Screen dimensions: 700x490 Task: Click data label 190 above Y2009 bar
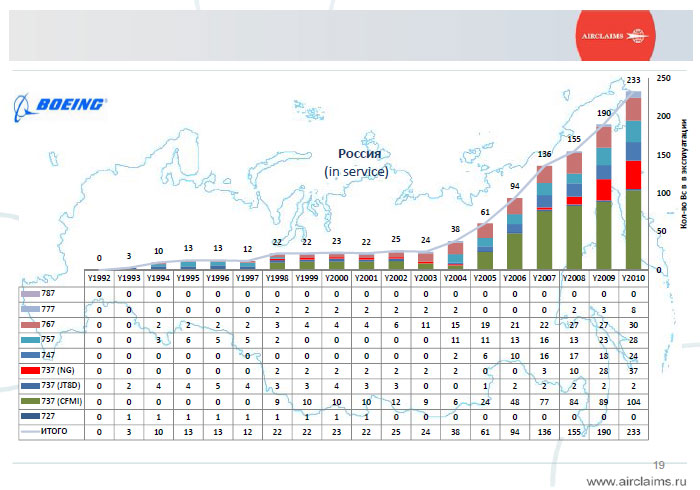click(604, 113)
